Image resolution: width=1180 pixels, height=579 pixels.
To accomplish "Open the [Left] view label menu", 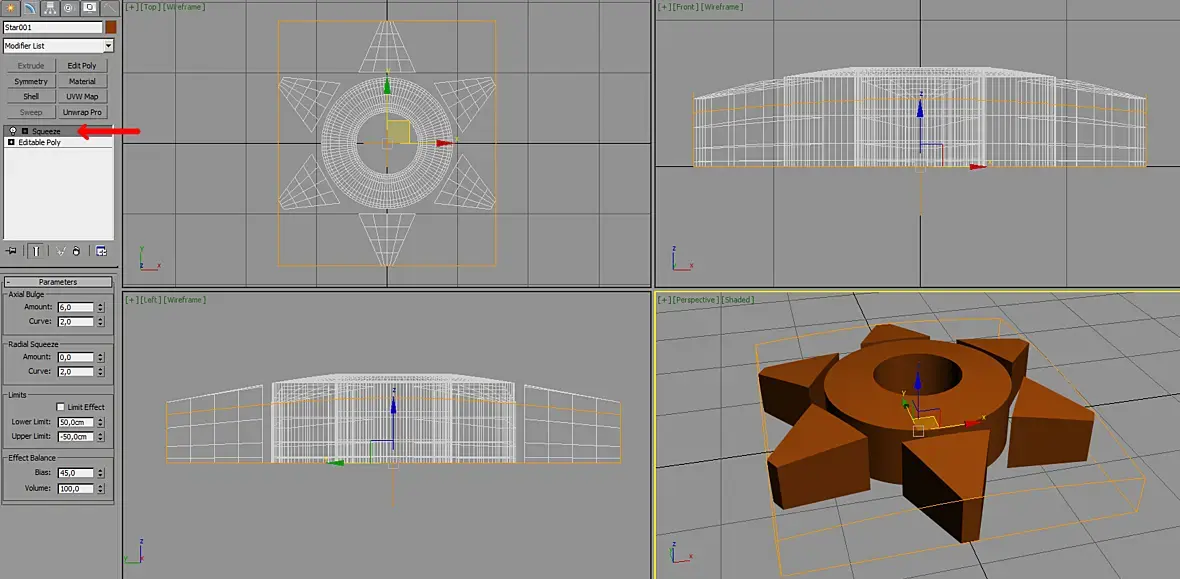I will pos(151,300).
